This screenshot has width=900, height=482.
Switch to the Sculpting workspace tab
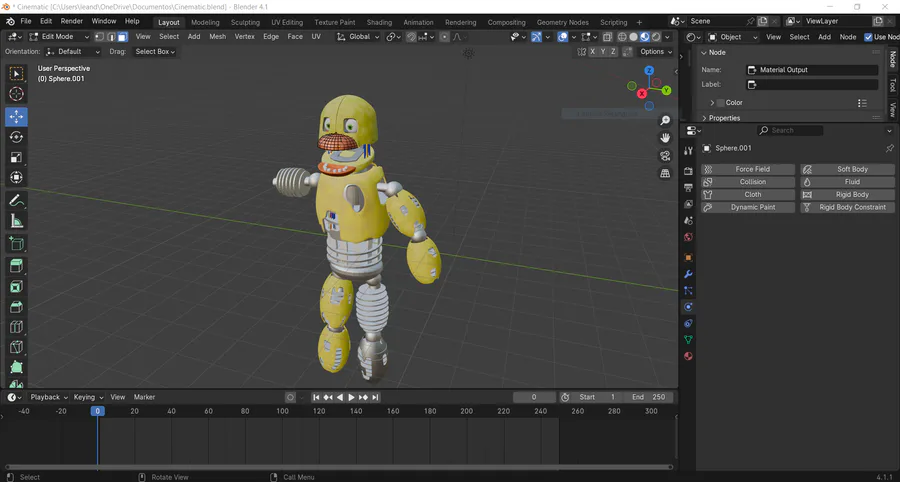pos(245,22)
